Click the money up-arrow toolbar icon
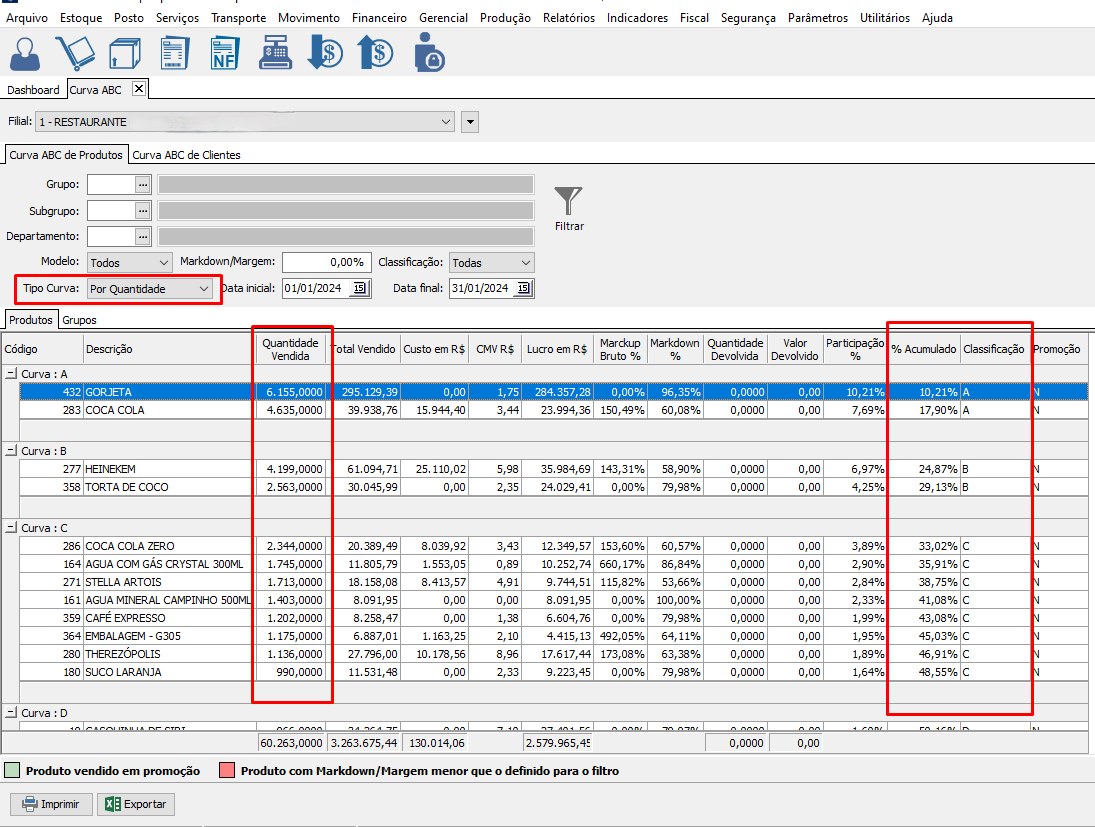Image resolution: width=1095 pixels, height=827 pixels. [x=375, y=54]
